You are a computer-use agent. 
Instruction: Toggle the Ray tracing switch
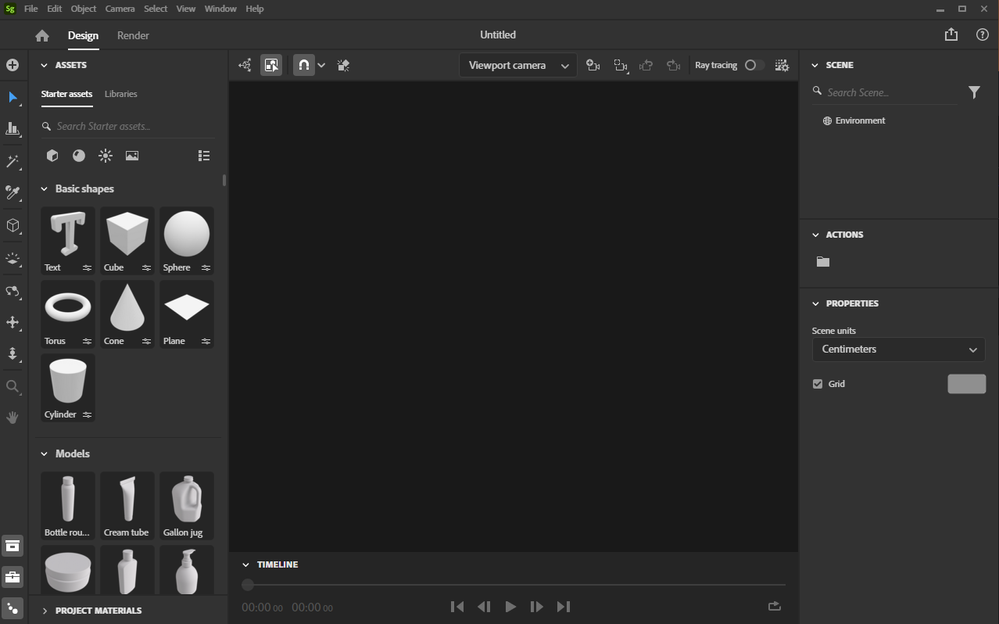point(755,65)
